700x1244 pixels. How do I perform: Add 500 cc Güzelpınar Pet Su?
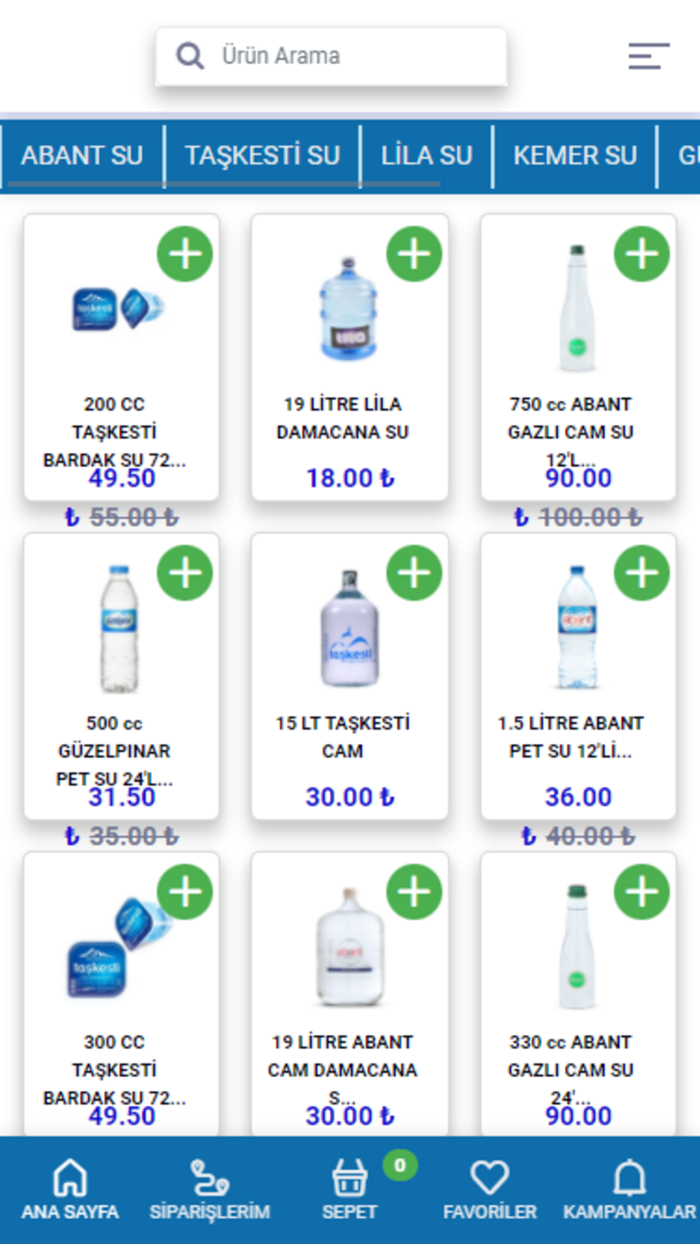pyautogui.click(x=185, y=573)
